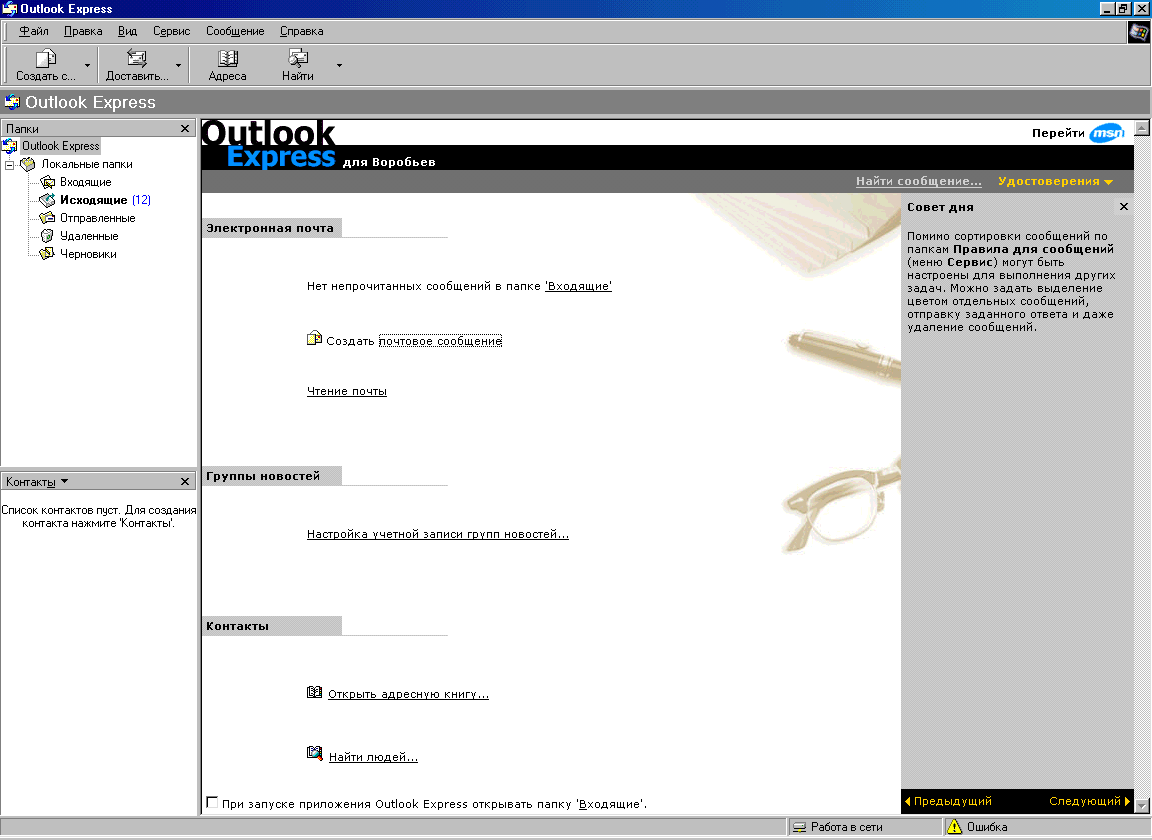
Task: Click the scrollbar up arrow of the main page
Action: (x=1142, y=128)
